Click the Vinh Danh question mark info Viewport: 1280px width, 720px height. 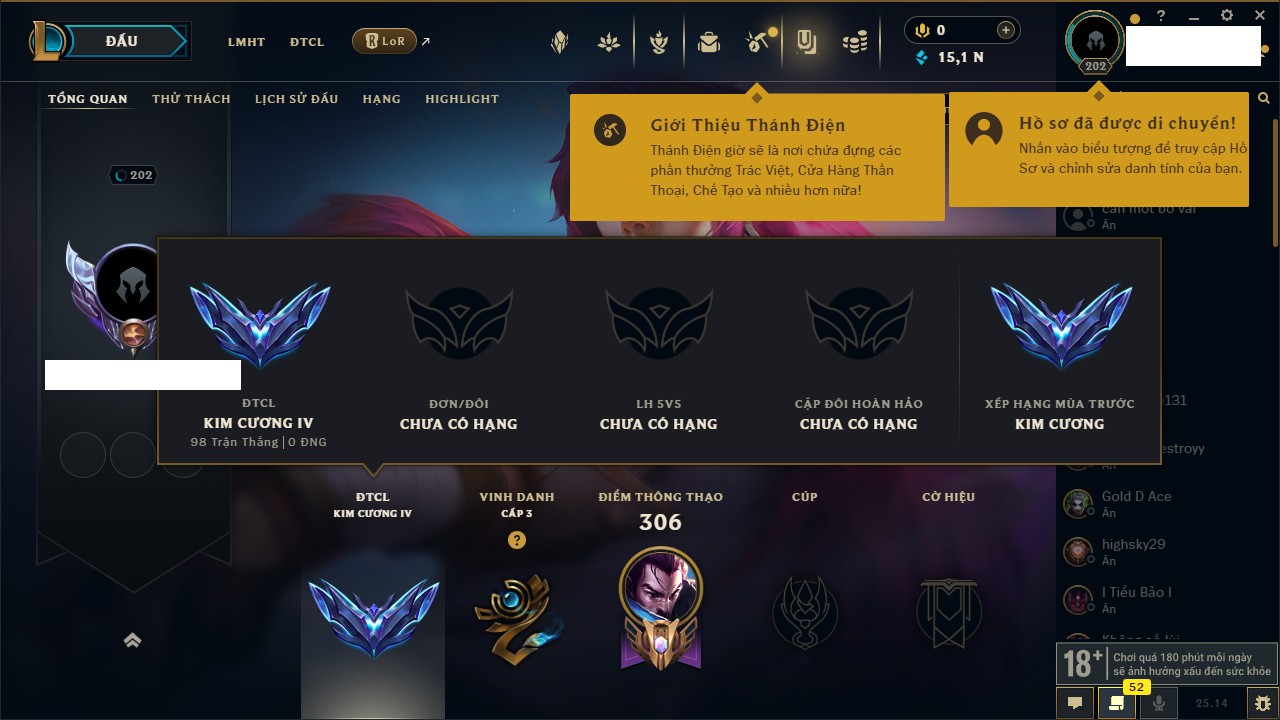point(516,540)
